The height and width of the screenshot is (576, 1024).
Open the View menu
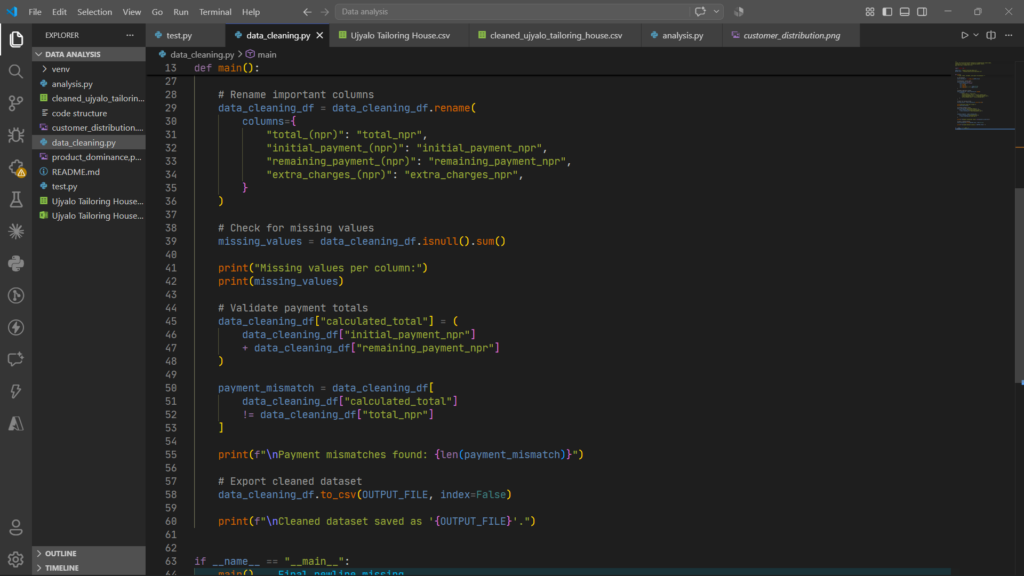131,12
